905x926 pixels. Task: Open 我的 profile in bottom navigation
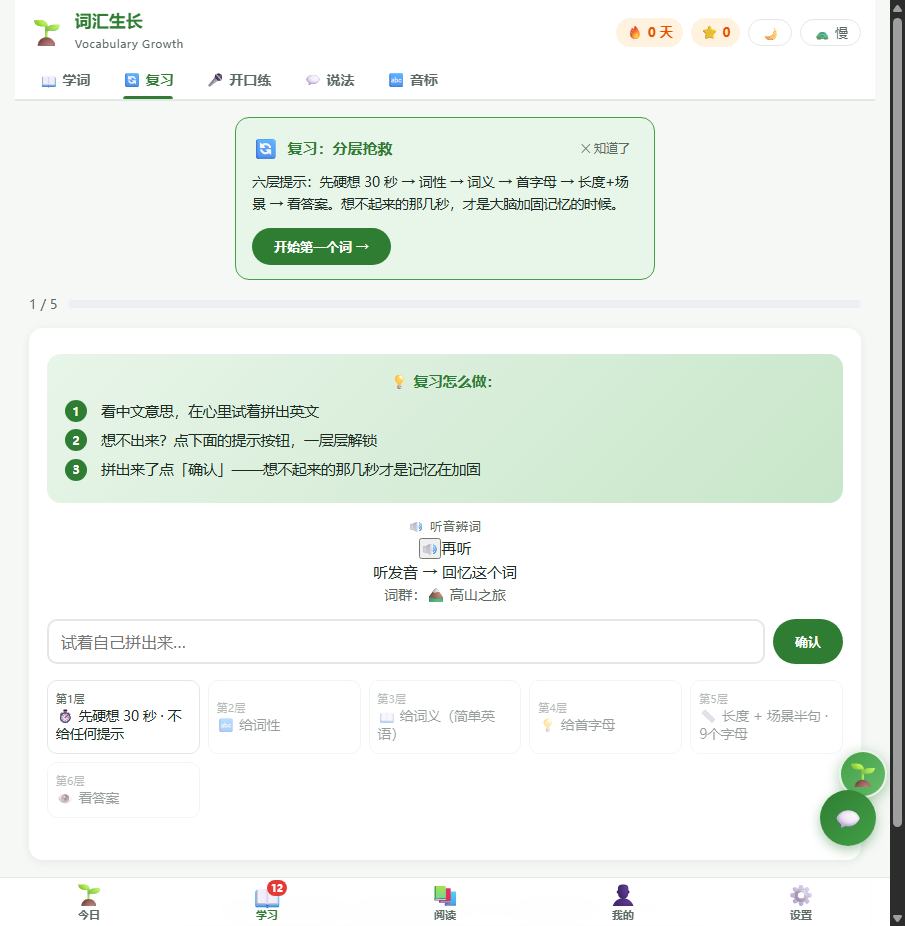(x=623, y=902)
